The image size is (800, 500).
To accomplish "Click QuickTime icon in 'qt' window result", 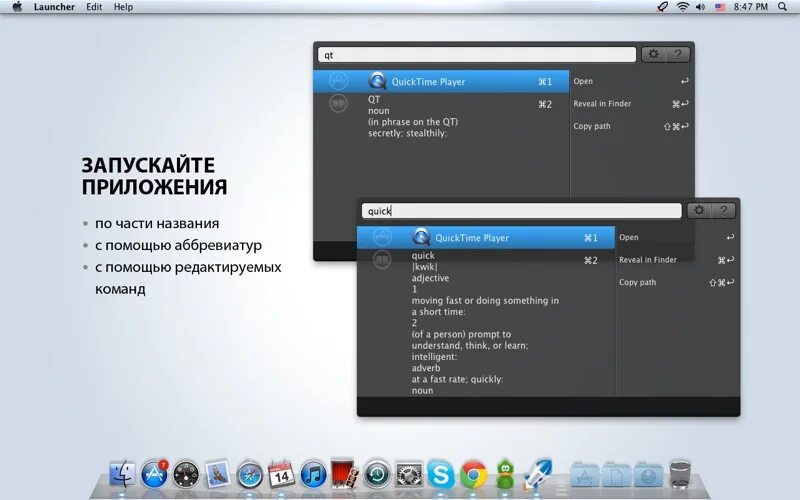I will [377, 81].
